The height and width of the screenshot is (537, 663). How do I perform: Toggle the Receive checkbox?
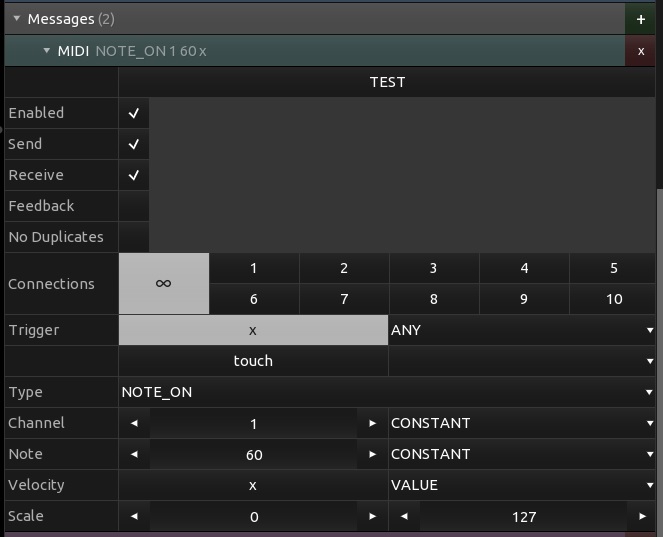[x=134, y=175]
